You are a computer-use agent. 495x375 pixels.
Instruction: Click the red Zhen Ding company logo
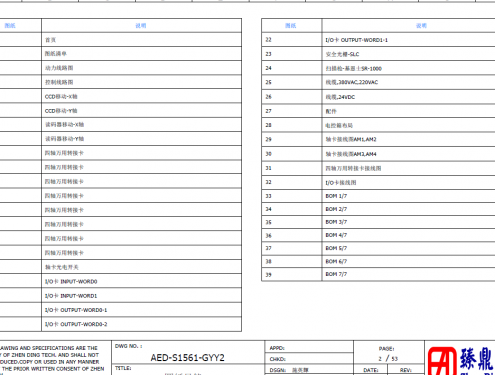point(442,361)
